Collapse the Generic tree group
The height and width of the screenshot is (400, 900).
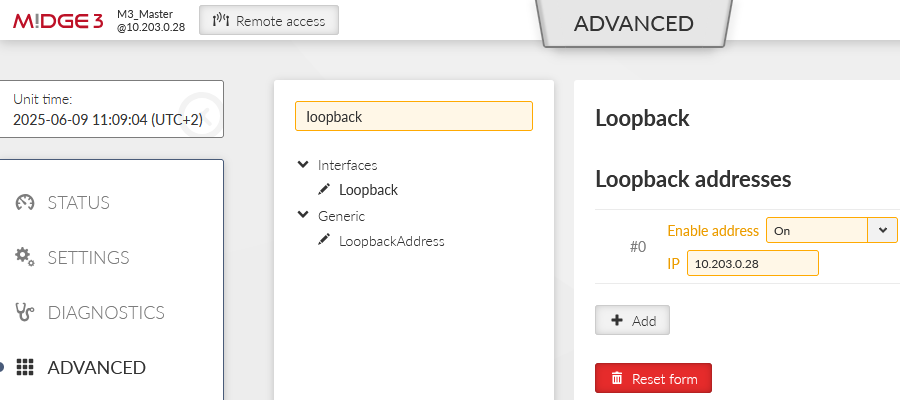click(x=303, y=215)
